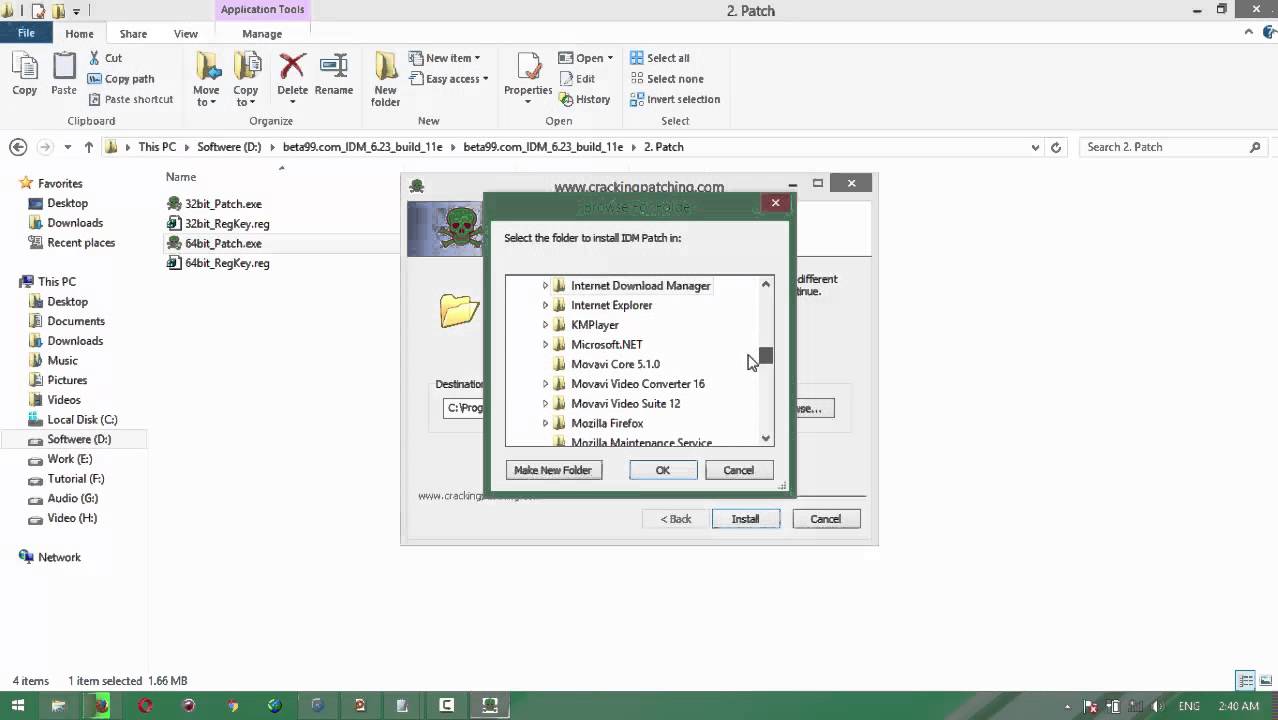Switch to the Share ribbon tab
This screenshot has width=1278, height=720.
pyautogui.click(x=133, y=34)
